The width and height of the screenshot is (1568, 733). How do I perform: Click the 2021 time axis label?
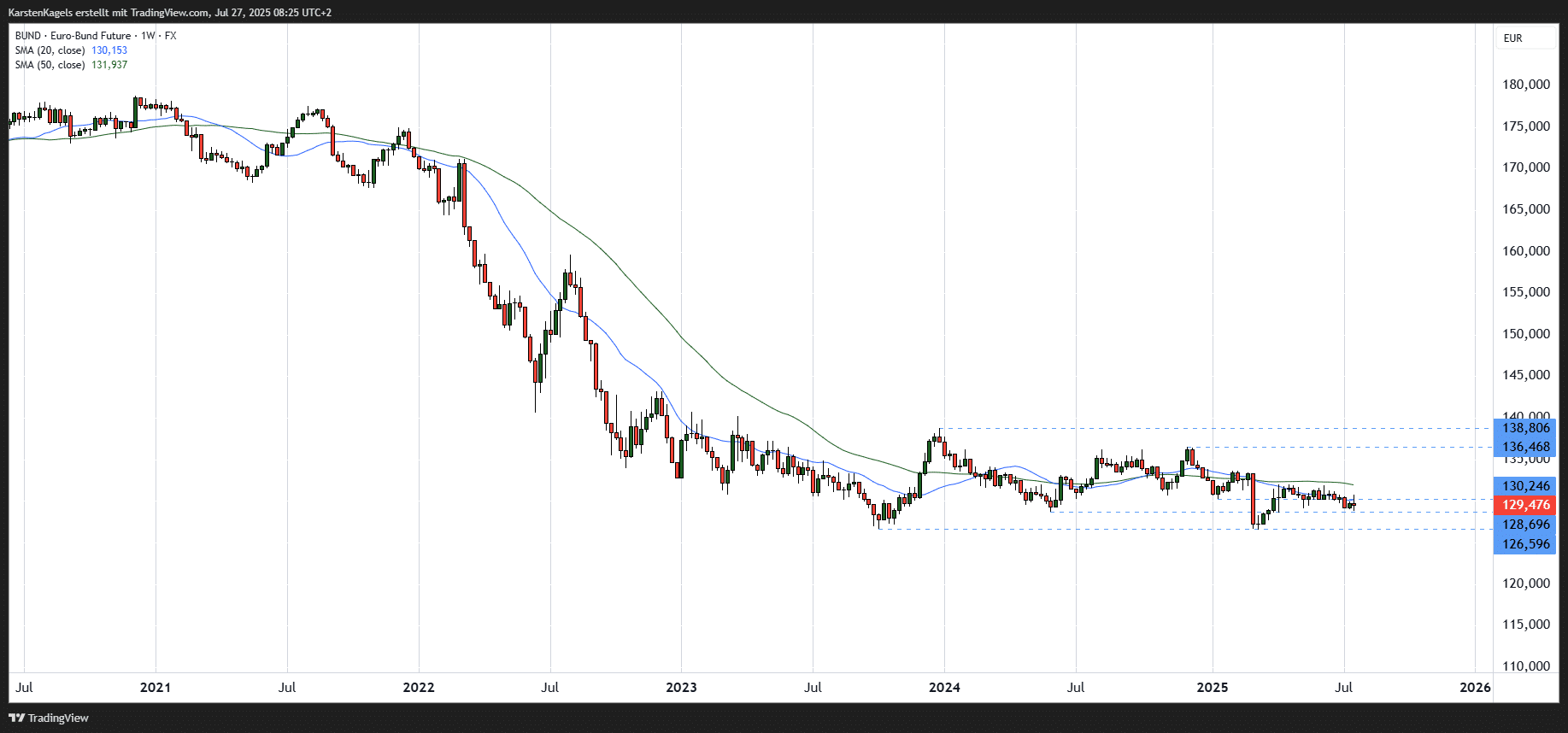point(156,688)
